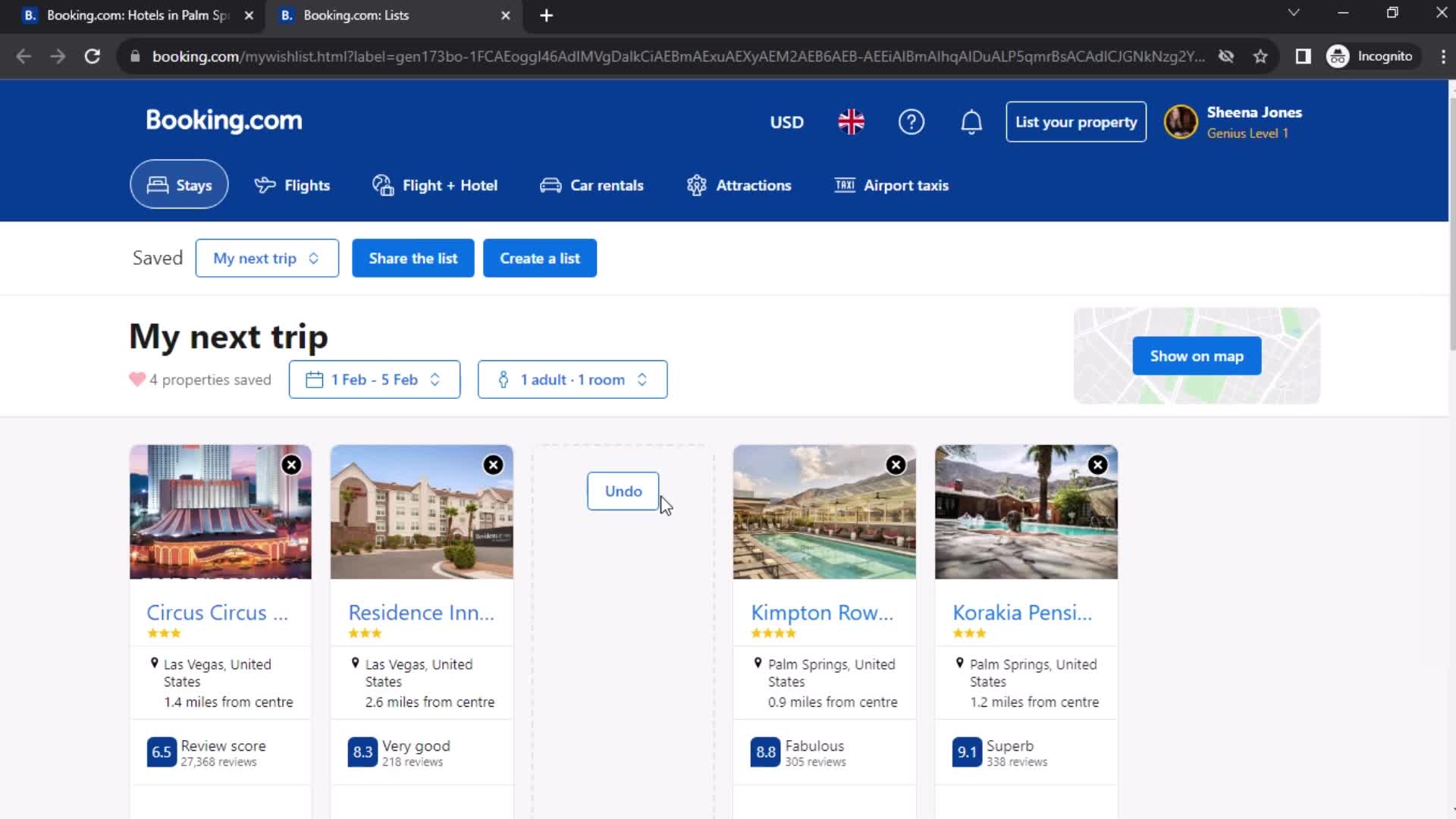Screen dimensions: 1456x819
Task: Click location pin on Circus Circus card
Action: [155, 664]
